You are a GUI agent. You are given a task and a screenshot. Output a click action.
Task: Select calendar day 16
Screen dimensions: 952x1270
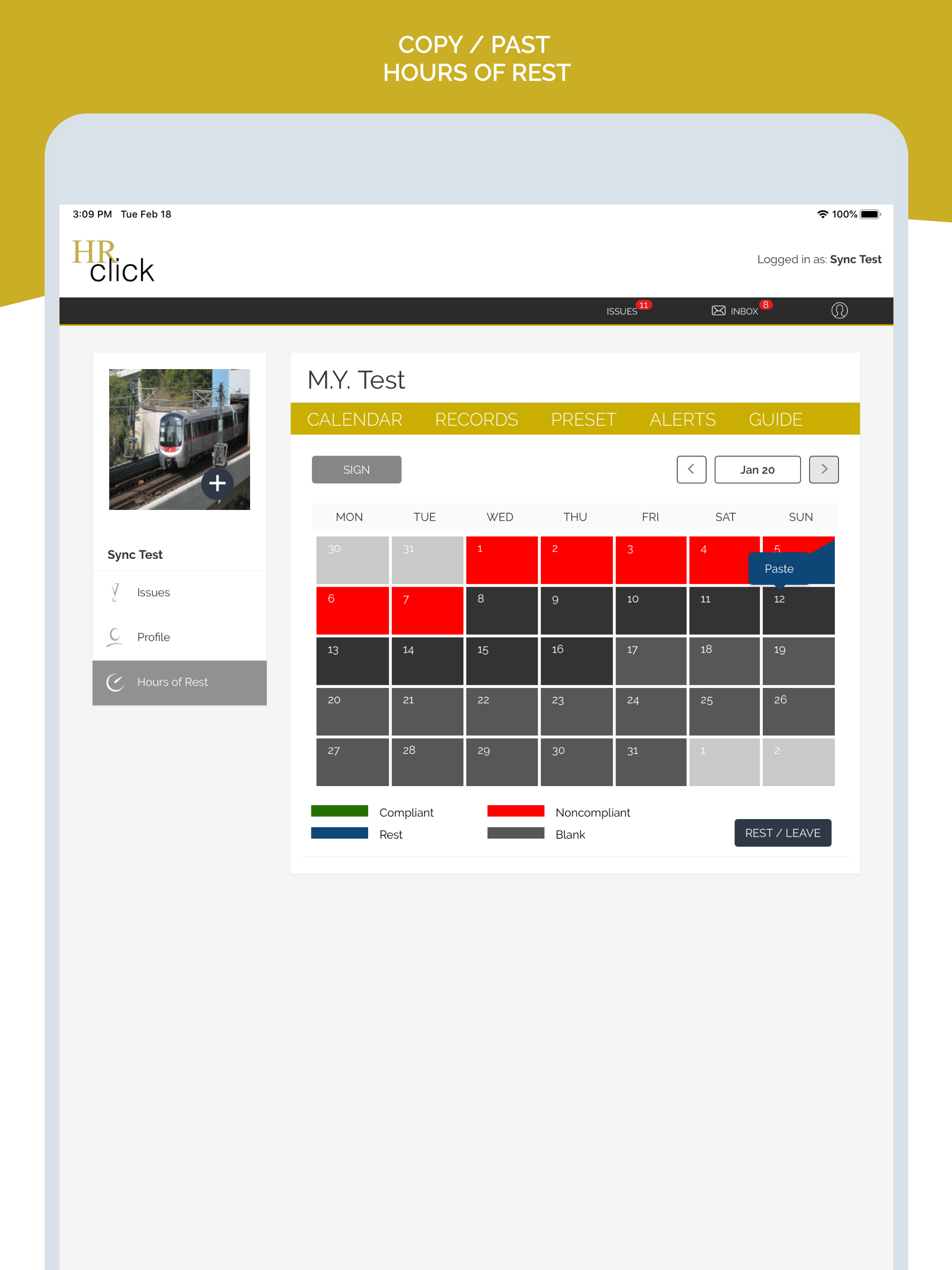pyautogui.click(x=576, y=661)
